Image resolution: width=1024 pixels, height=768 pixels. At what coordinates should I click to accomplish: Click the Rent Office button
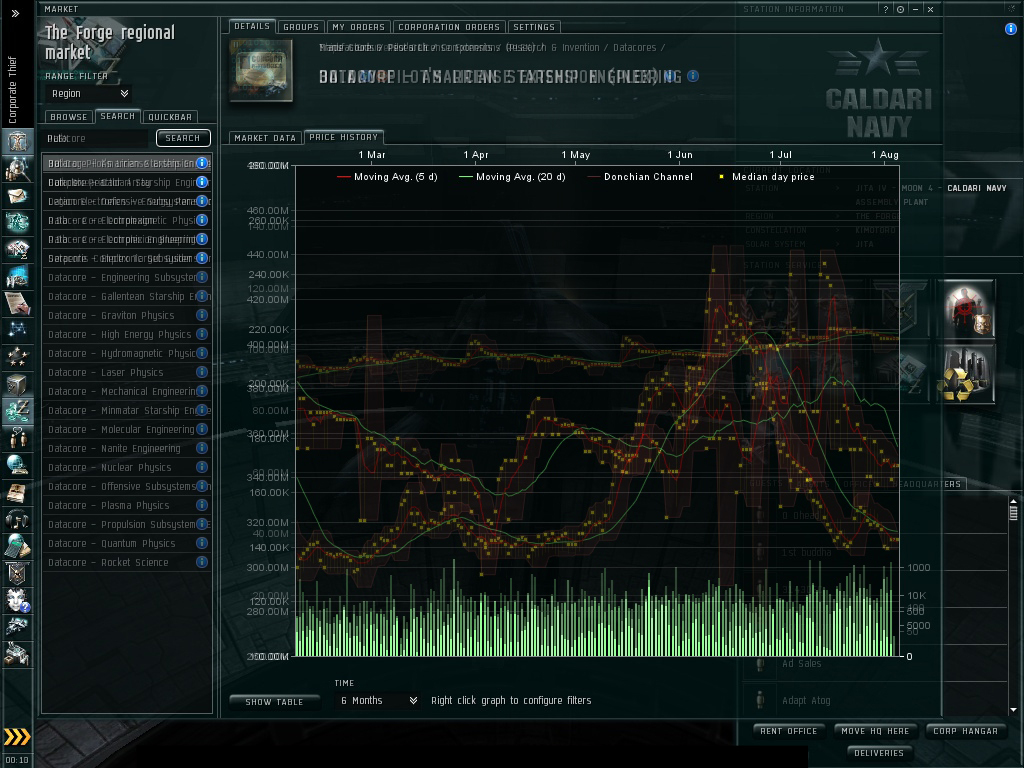pyautogui.click(x=789, y=731)
